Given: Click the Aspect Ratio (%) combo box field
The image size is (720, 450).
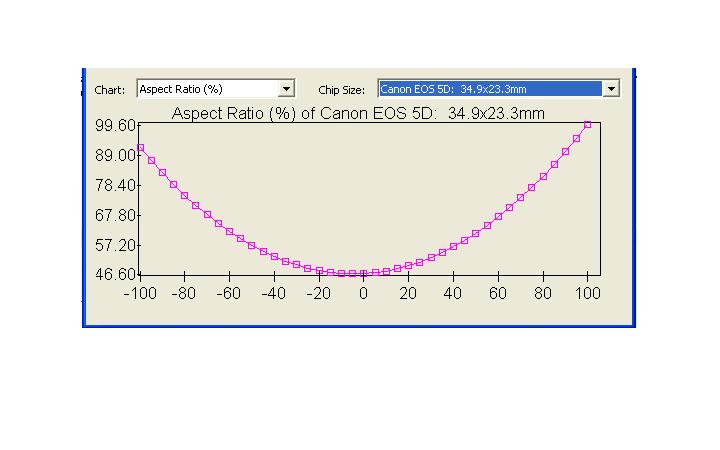Looking at the screenshot, I should [x=216, y=89].
